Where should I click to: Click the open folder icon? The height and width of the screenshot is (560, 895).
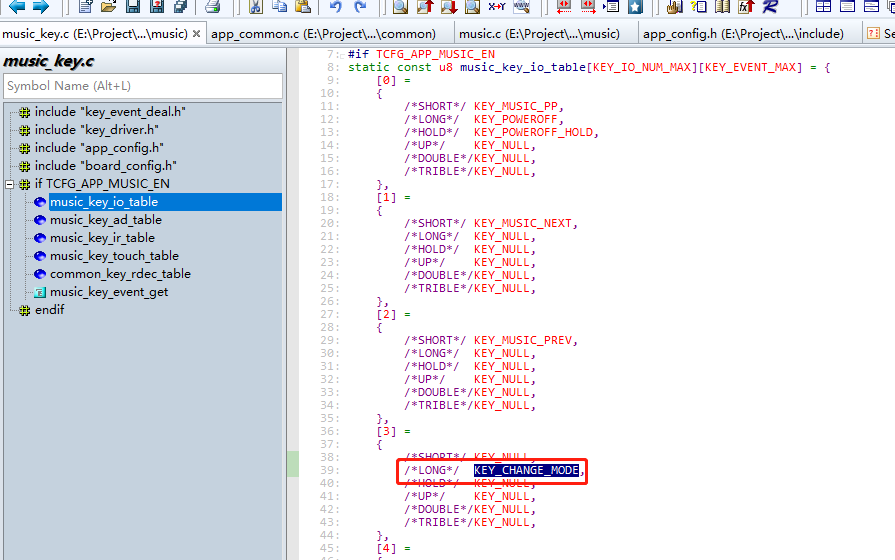click(108, 6)
